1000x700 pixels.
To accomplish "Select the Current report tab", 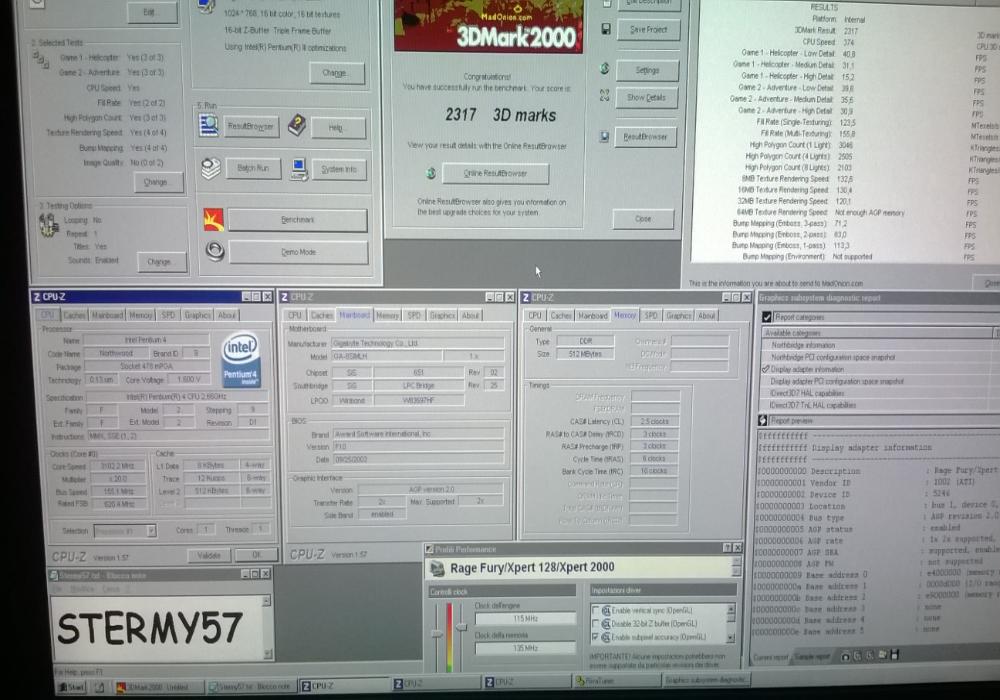I will tap(771, 657).
